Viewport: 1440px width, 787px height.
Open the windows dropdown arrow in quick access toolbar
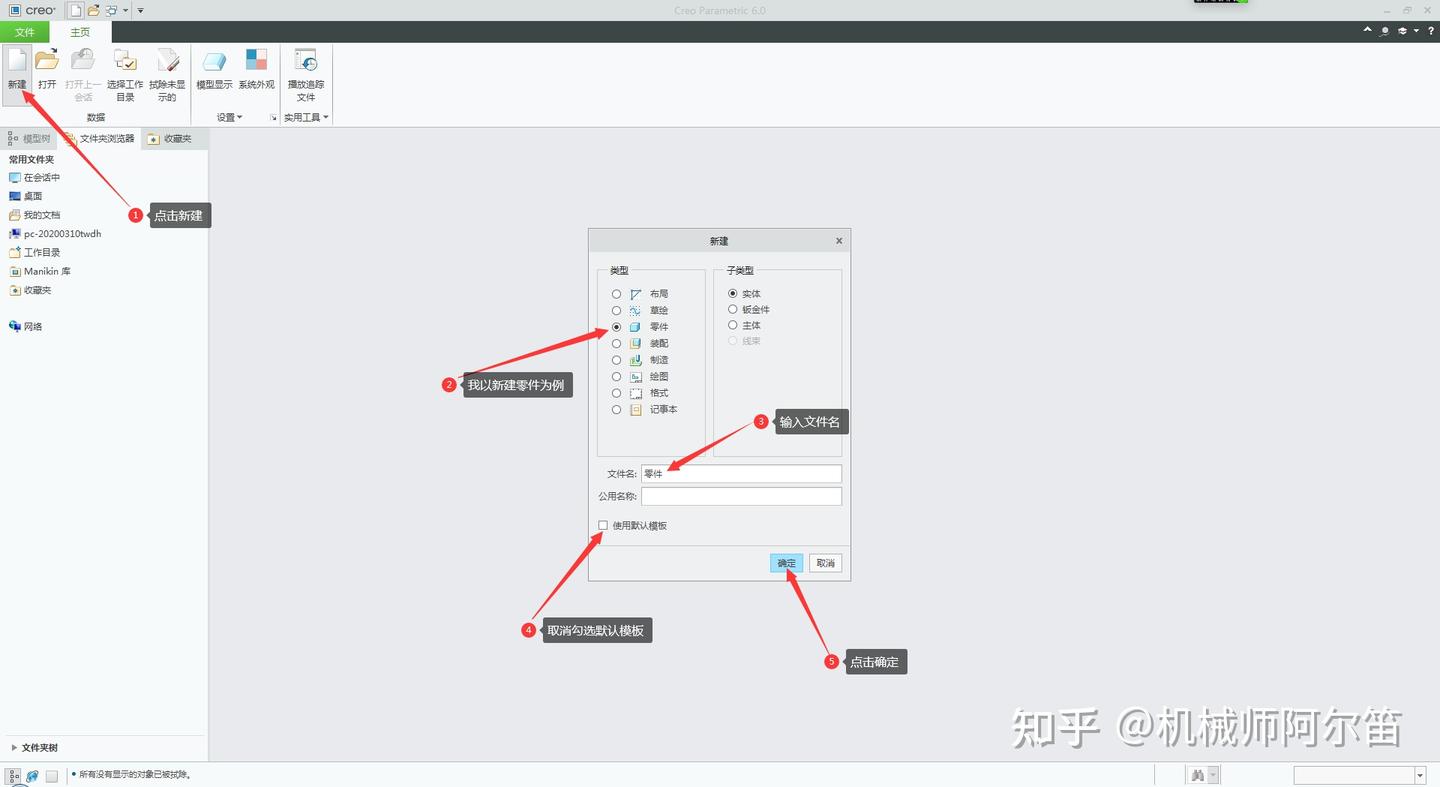pos(125,10)
